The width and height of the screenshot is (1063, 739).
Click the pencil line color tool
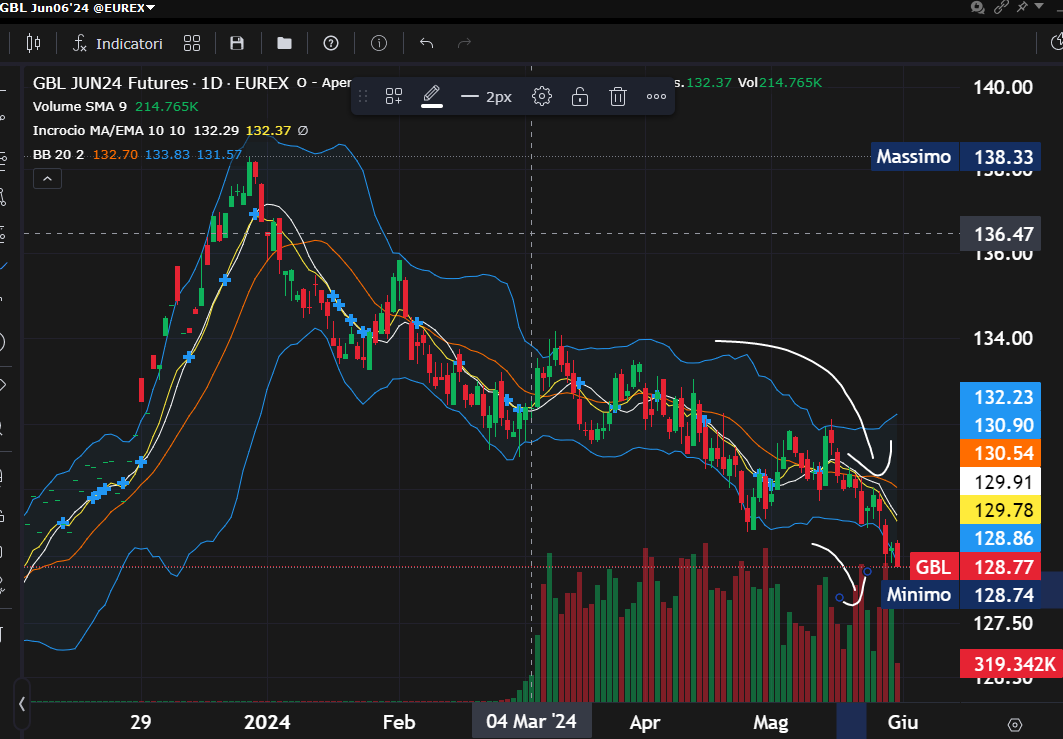(x=432, y=96)
